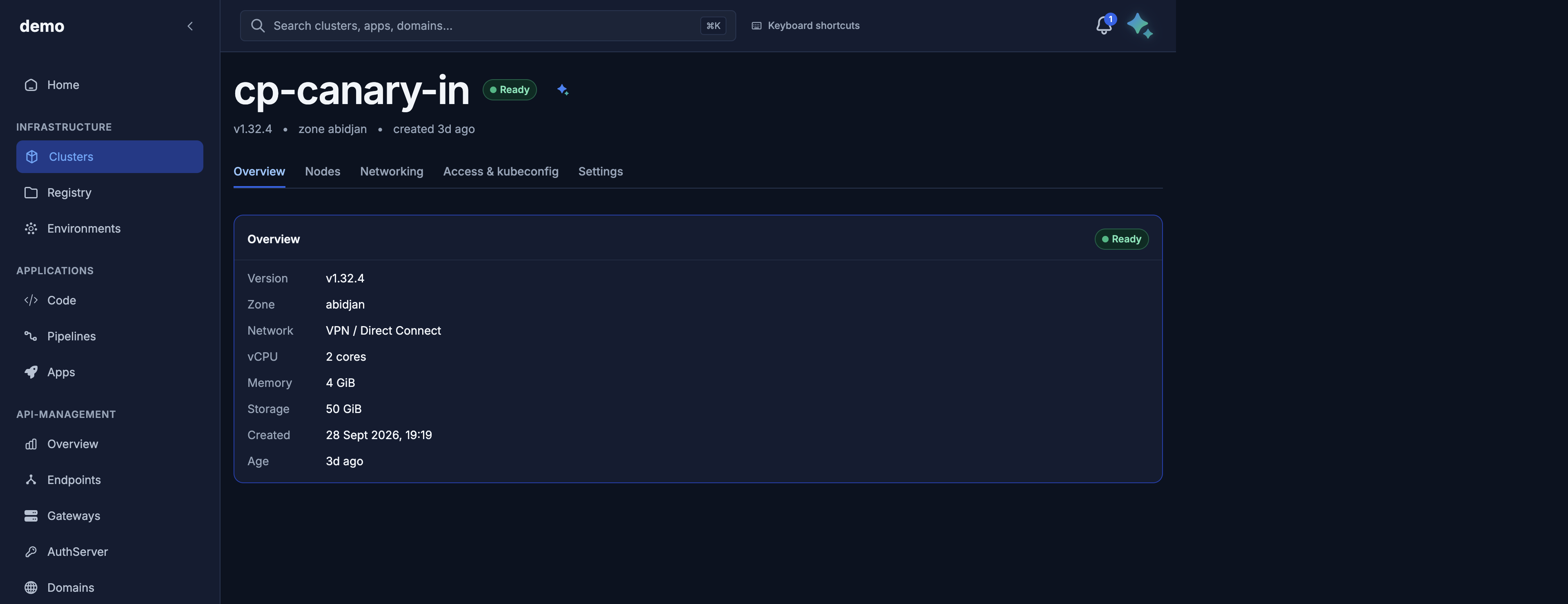Image resolution: width=1568 pixels, height=604 pixels.
Task: Click the Version value v1.32.4 in card
Action: point(345,278)
